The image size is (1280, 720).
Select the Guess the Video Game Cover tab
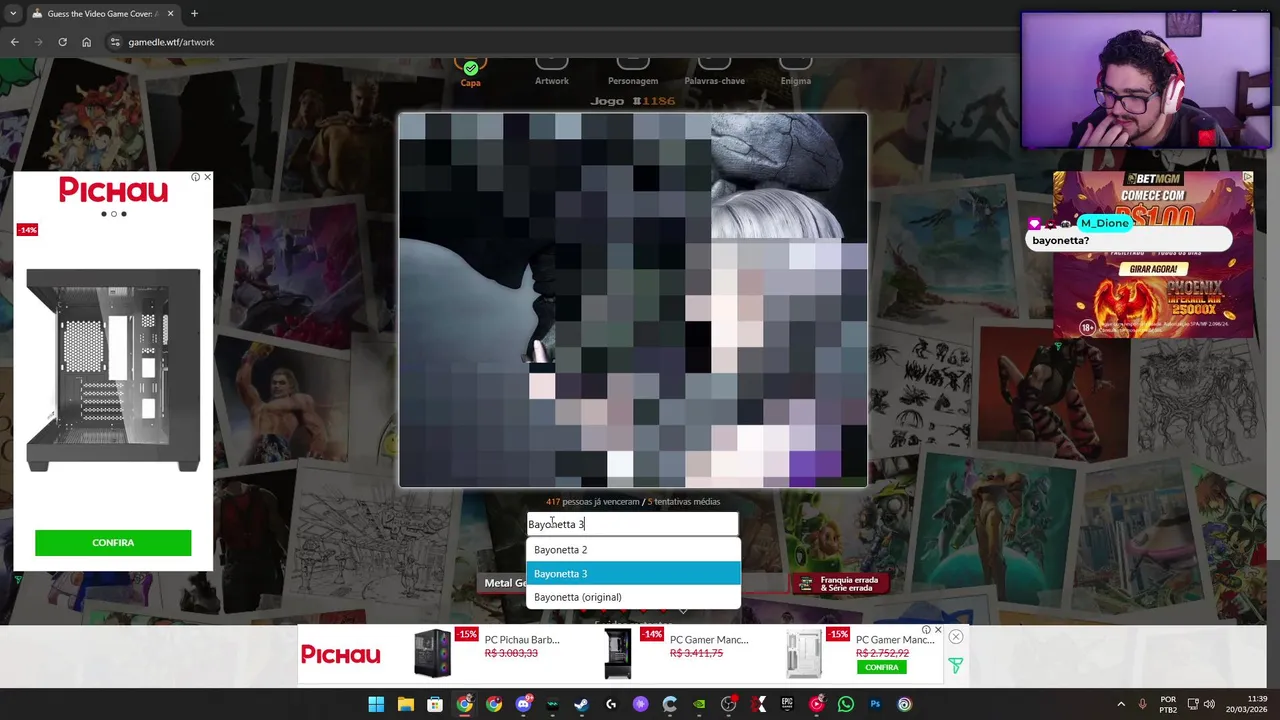(102, 14)
